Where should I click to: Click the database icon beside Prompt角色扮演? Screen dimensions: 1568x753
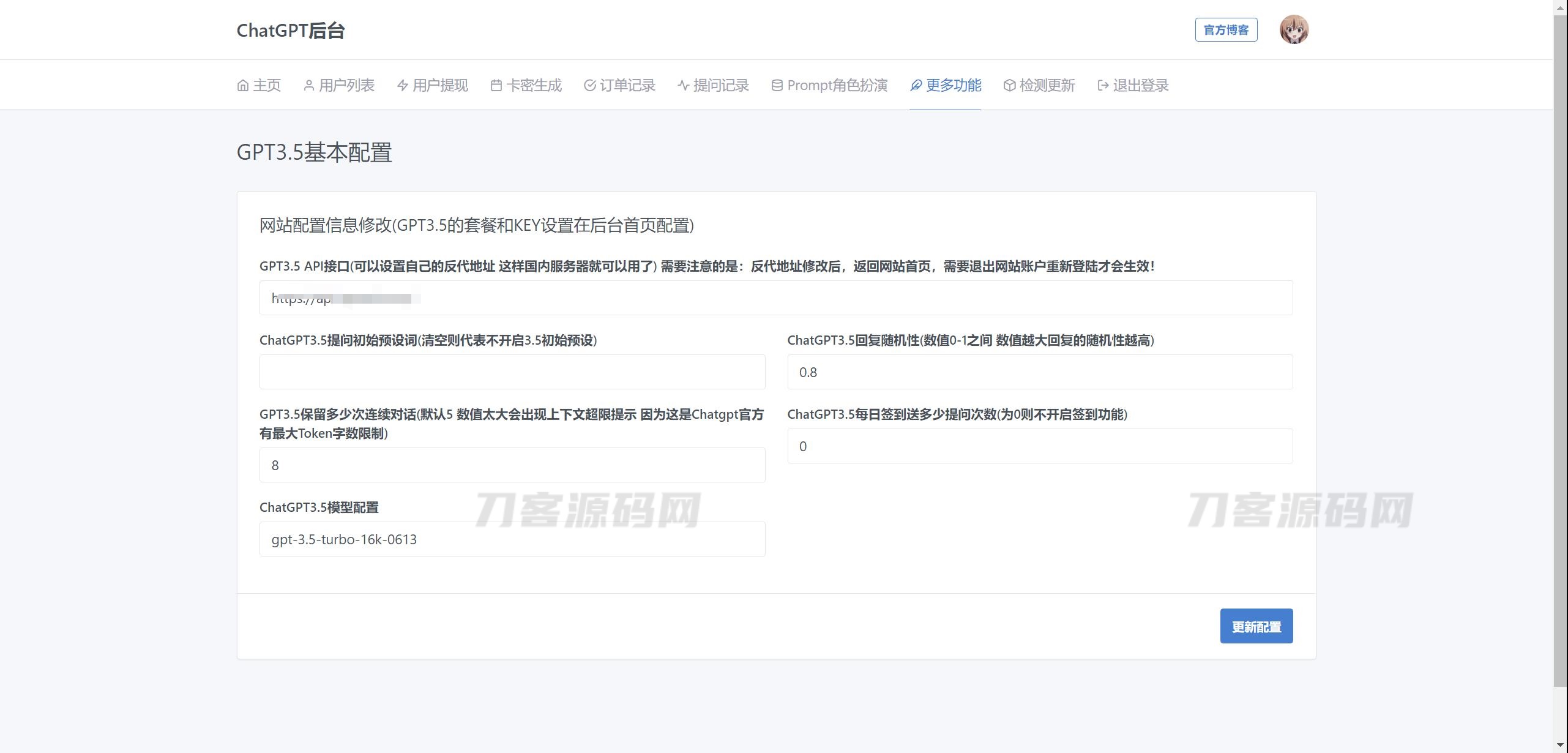pos(777,86)
